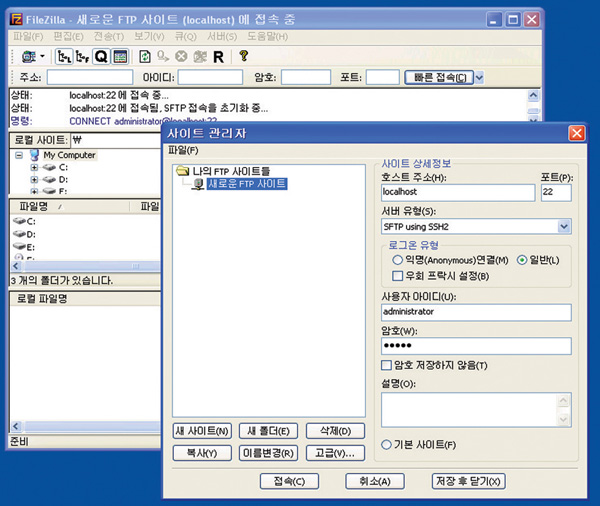Click the FileZilla title bar logo icon
This screenshot has width=600, height=506.
point(16,19)
